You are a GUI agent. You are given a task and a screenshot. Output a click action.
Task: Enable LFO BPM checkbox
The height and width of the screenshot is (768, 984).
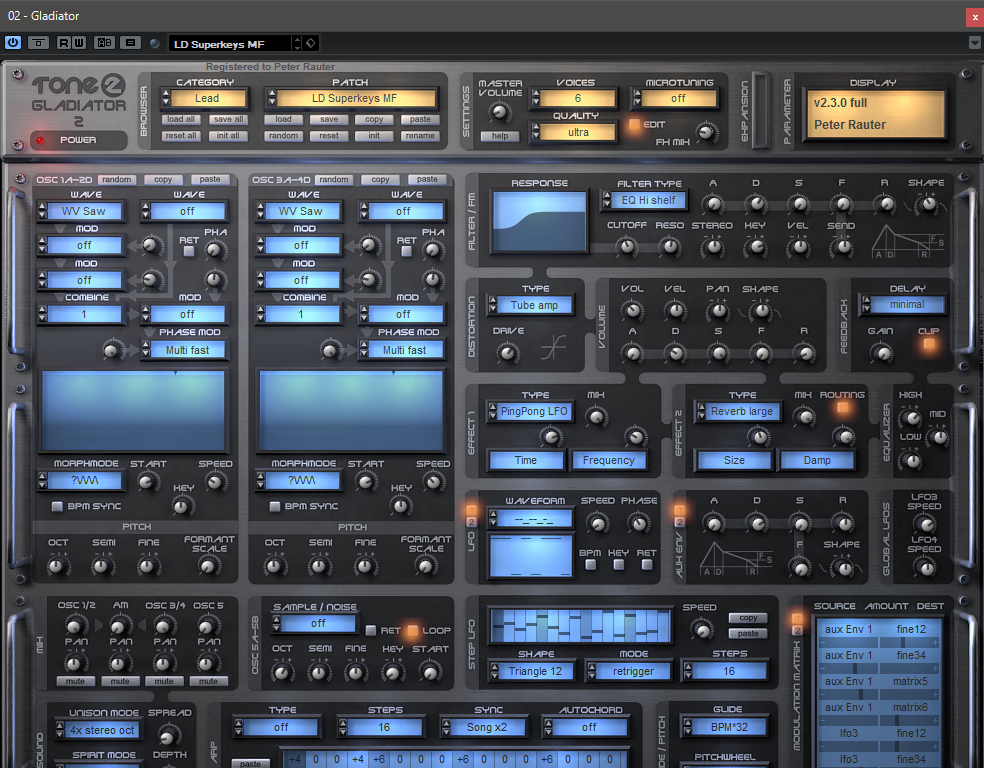click(x=590, y=564)
